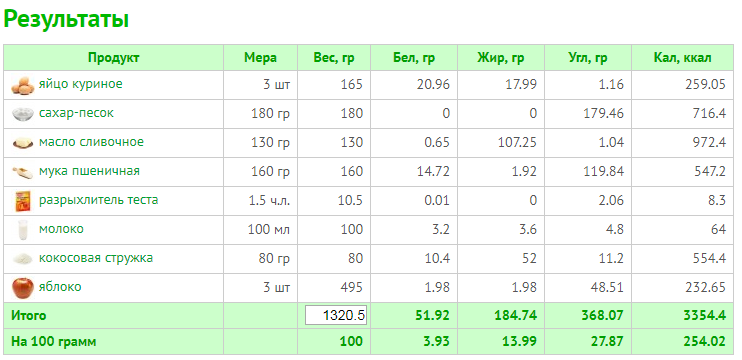Open the яйцо куриное product link
The height and width of the screenshot is (360, 742).
(80, 84)
